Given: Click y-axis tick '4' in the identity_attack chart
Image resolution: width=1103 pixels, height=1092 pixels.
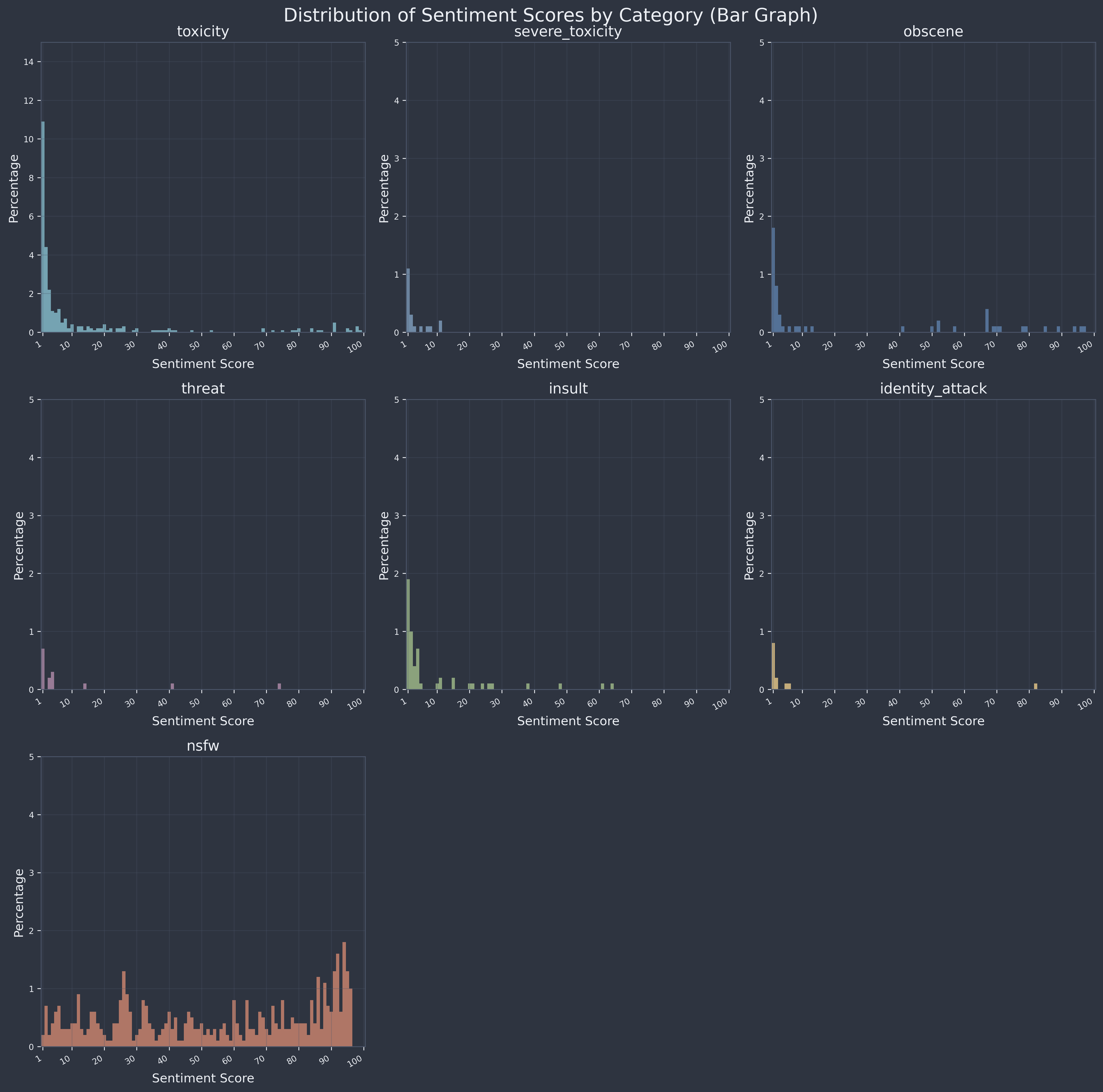Looking at the screenshot, I should coord(762,458).
